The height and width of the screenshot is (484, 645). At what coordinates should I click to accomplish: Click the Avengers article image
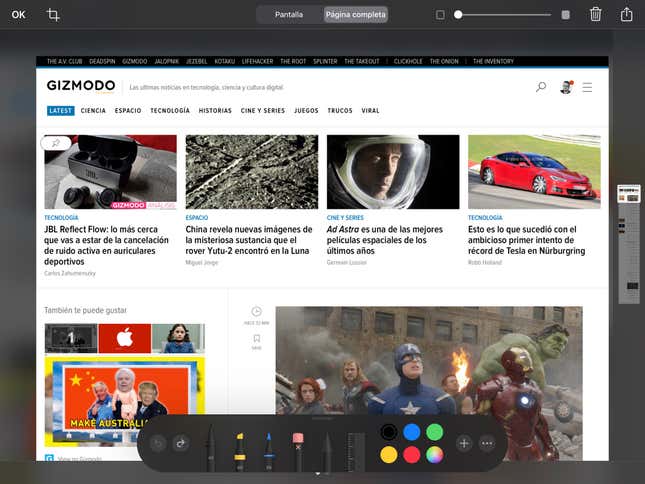pyautogui.click(x=429, y=383)
